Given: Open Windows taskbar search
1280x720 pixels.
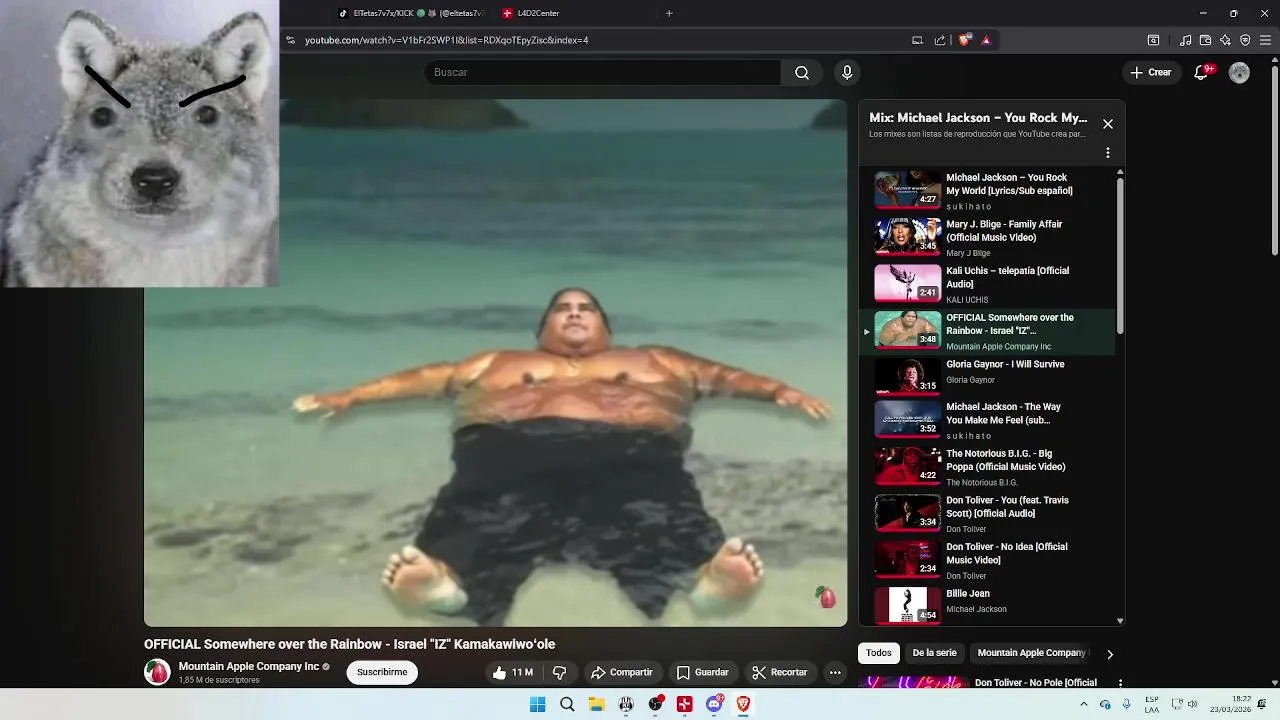Looking at the screenshot, I should pos(567,704).
